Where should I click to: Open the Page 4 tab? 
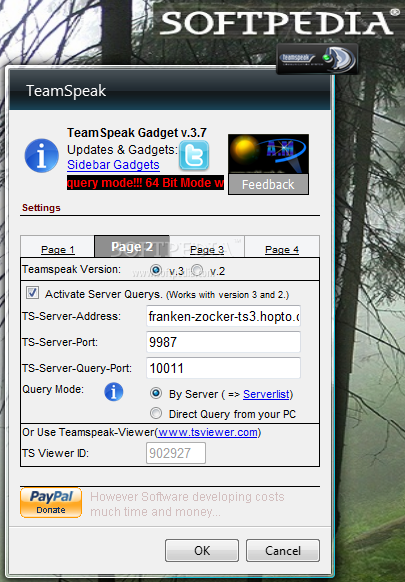click(x=282, y=249)
